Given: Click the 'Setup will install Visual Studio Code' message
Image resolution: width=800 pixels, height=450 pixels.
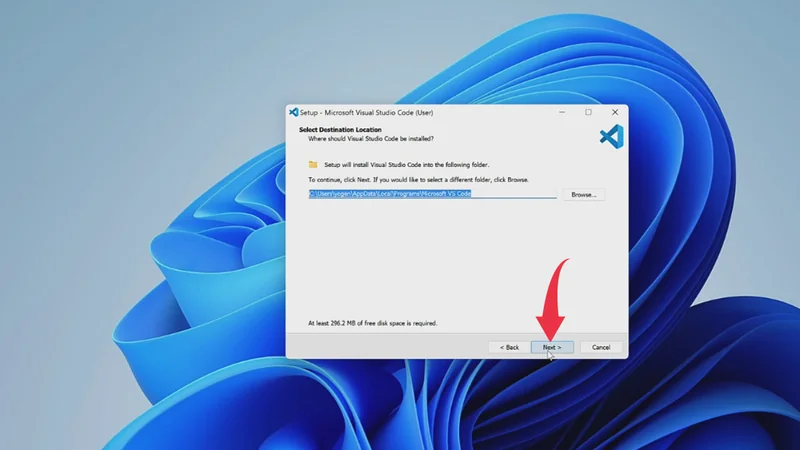Looking at the screenshot, I should click(x=406, y=164).
